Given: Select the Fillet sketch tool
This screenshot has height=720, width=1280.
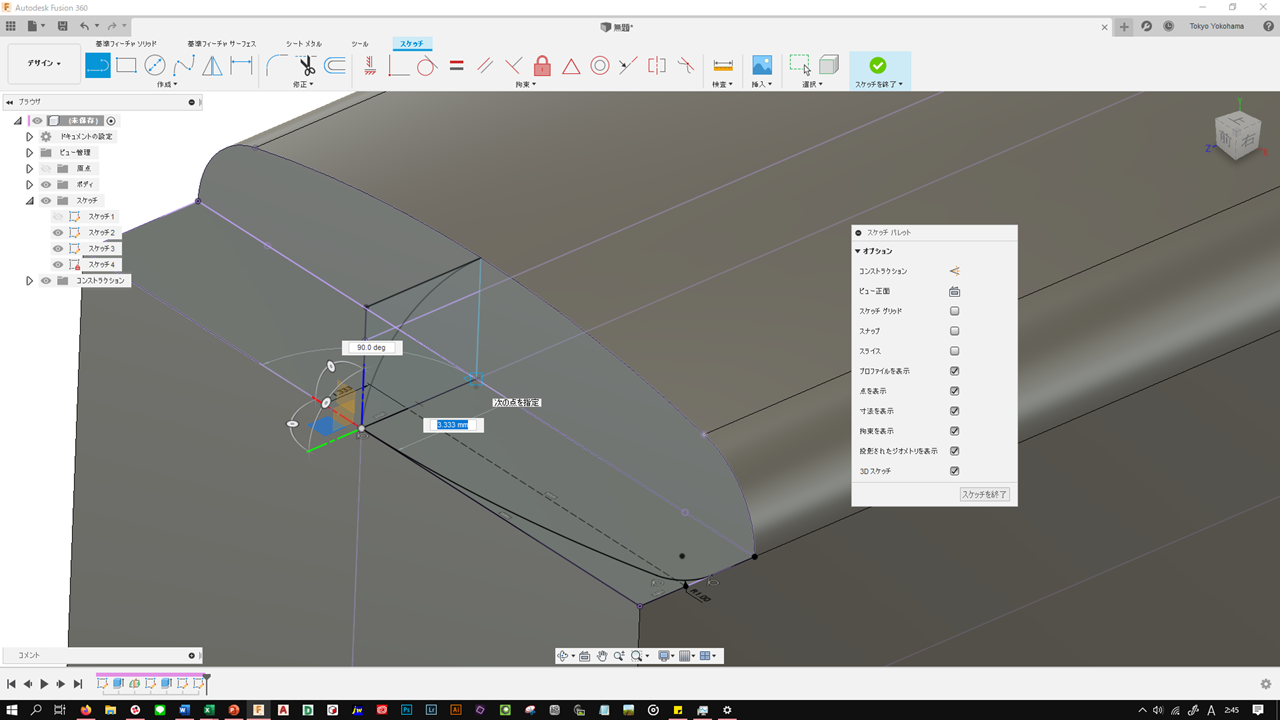Looking at the screenshot, I should [277, 66].
